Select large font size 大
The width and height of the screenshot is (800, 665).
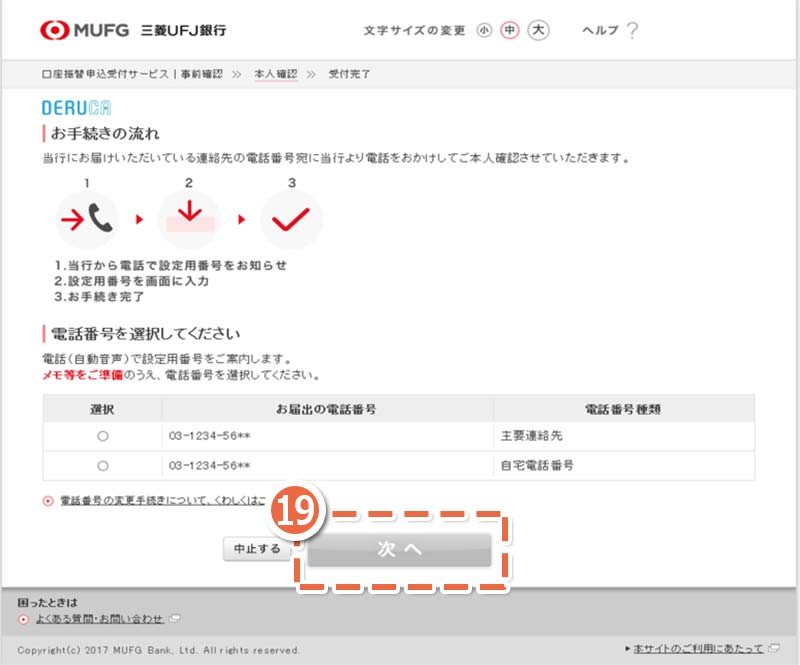click(538, 30)
